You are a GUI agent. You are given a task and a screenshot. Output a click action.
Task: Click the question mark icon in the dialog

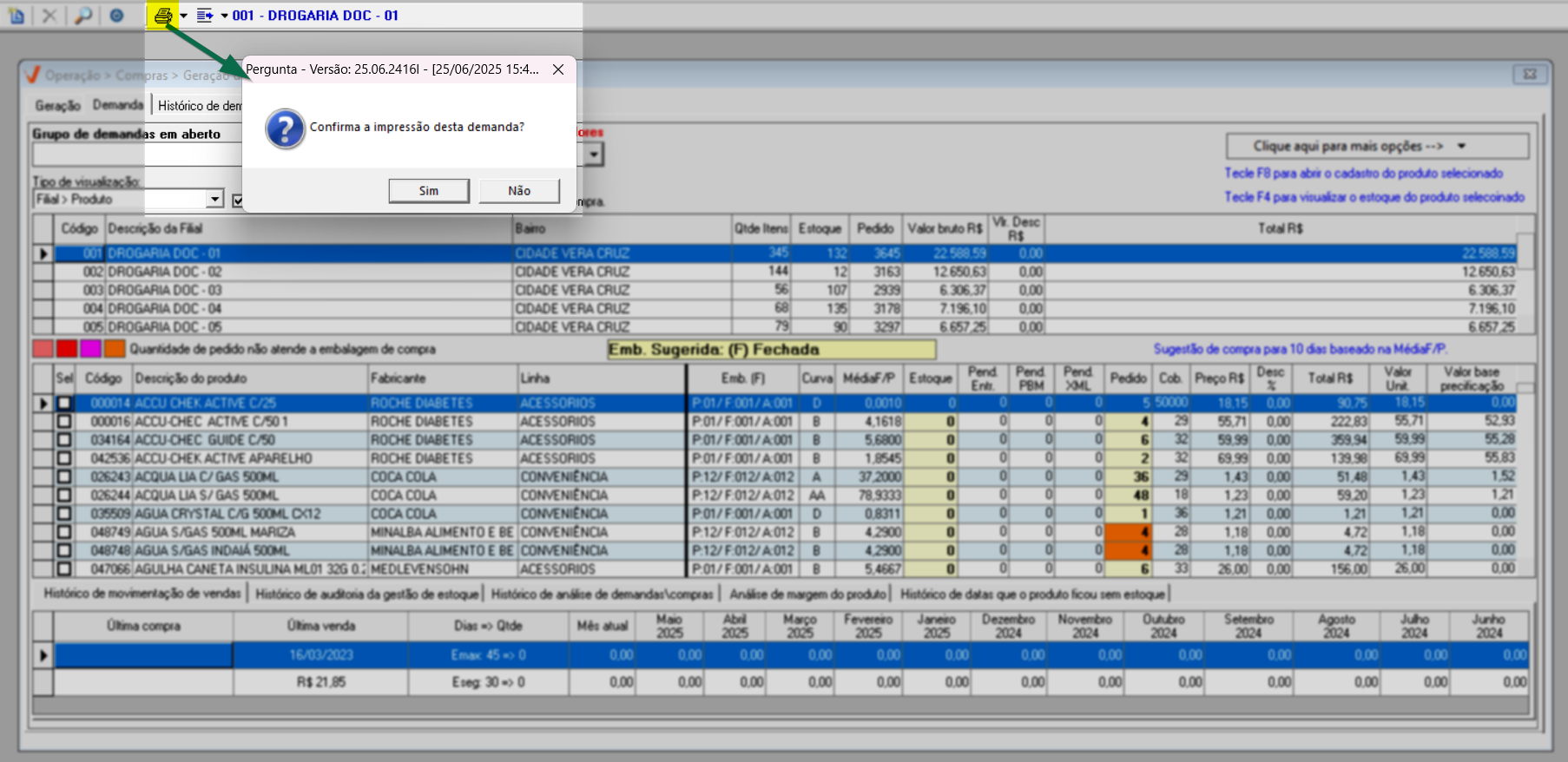pos(286,129)
